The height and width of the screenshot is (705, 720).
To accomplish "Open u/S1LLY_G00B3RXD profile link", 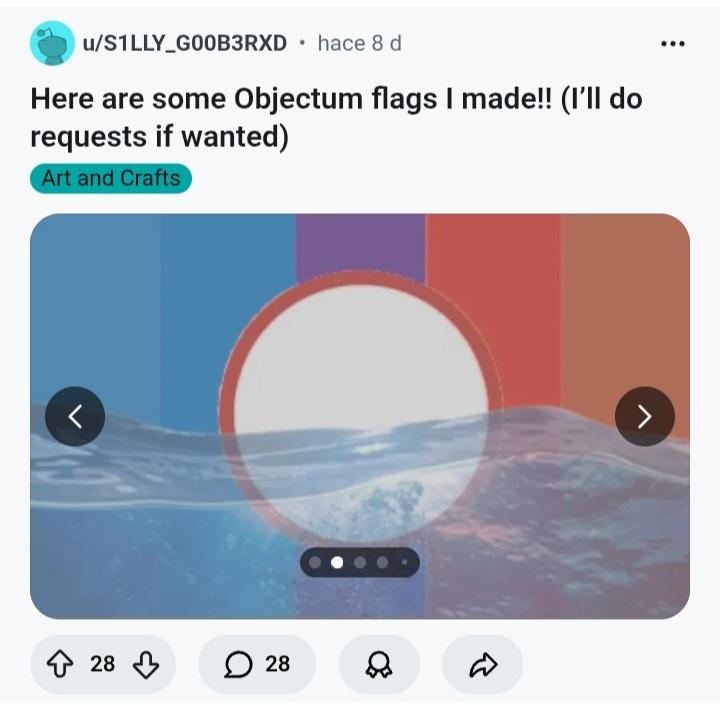I will [185, 44].
